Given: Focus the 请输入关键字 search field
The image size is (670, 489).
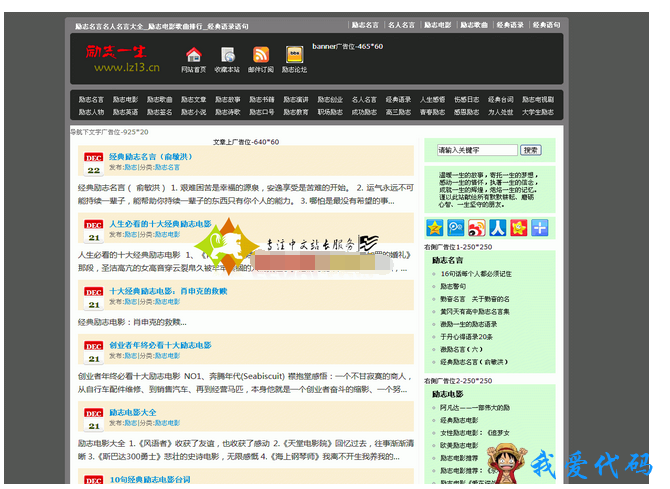Looking at the screenshot, I should [477, 150].
